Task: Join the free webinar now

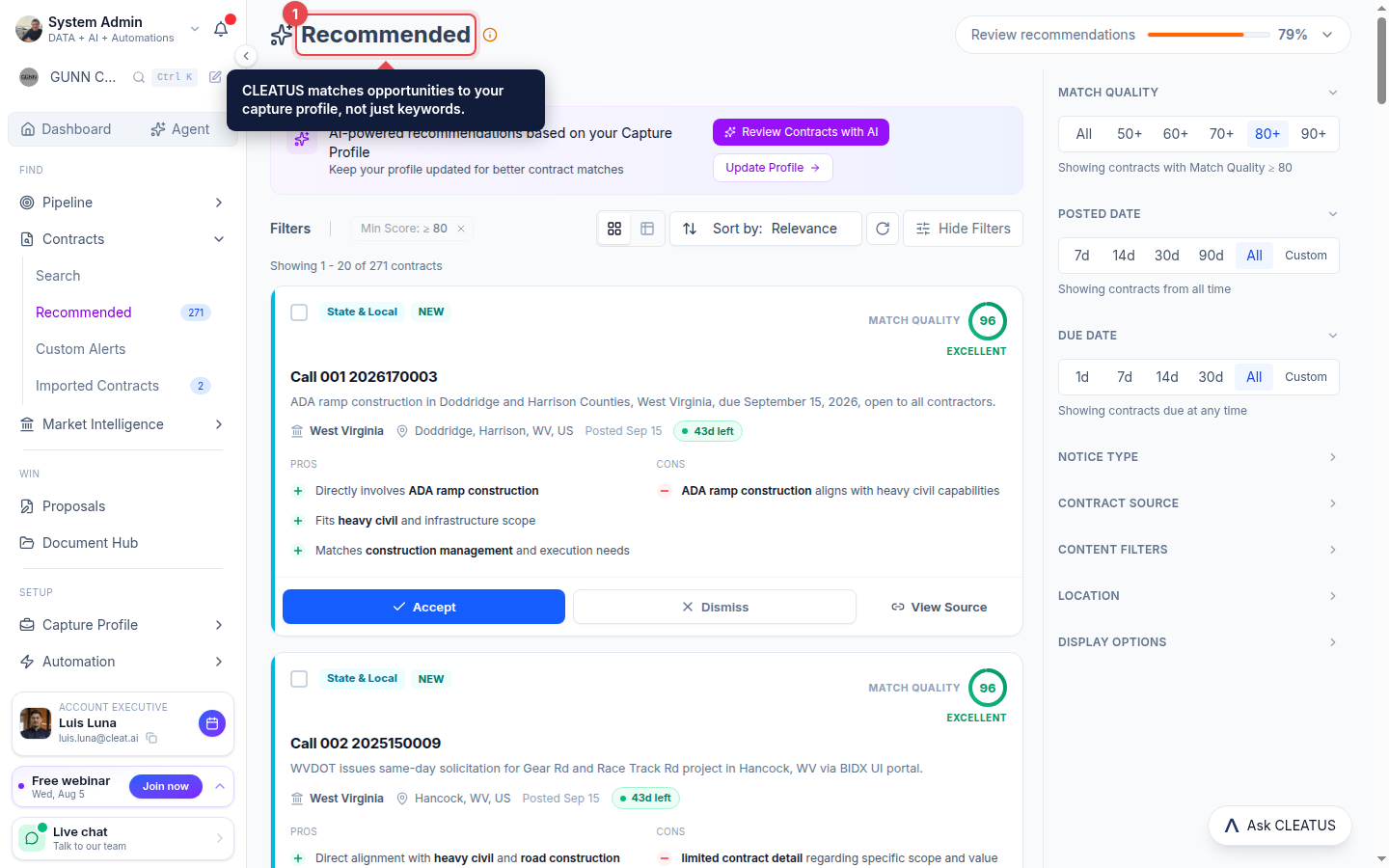Action: pos(166,787)
